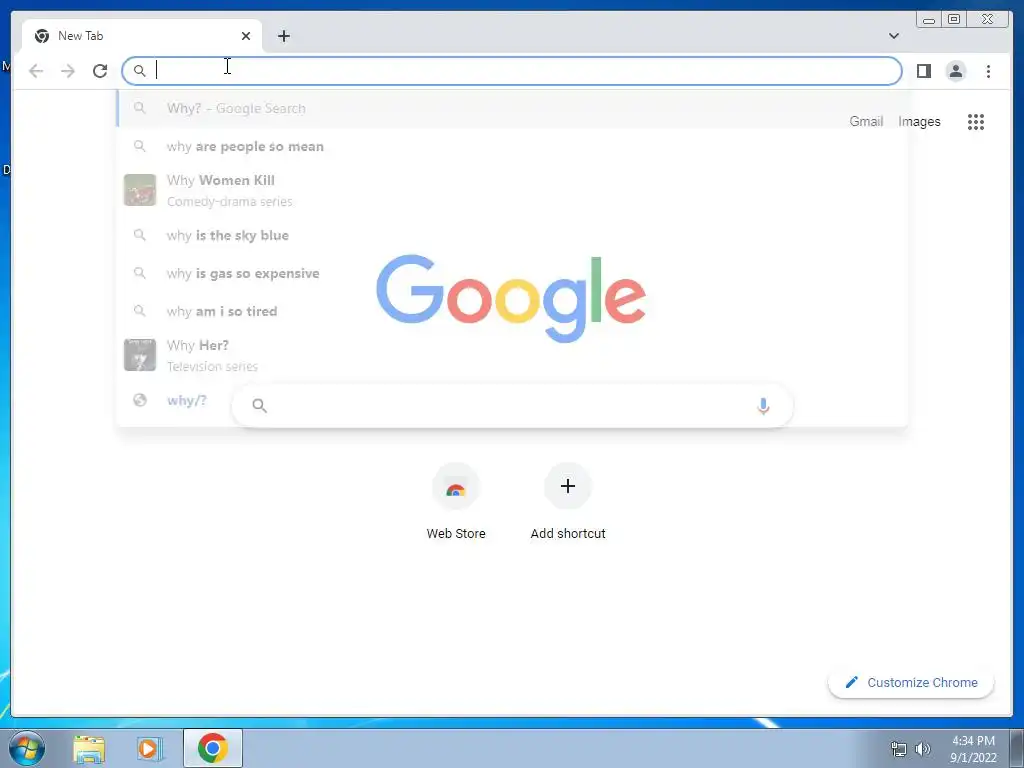Click the Chrome taskbar icon

click(x=212, y=748)
